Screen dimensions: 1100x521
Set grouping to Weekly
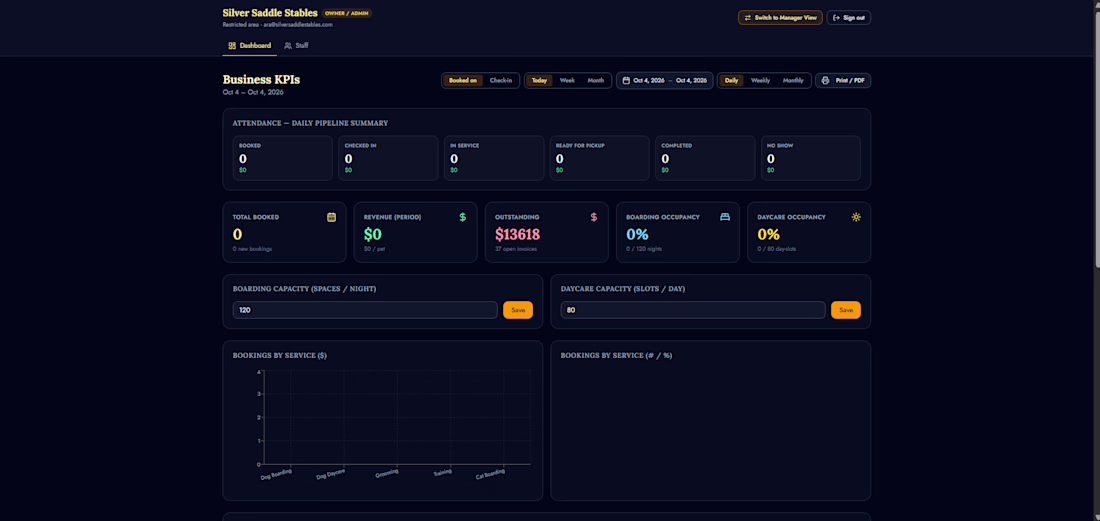tap(760, 81)
